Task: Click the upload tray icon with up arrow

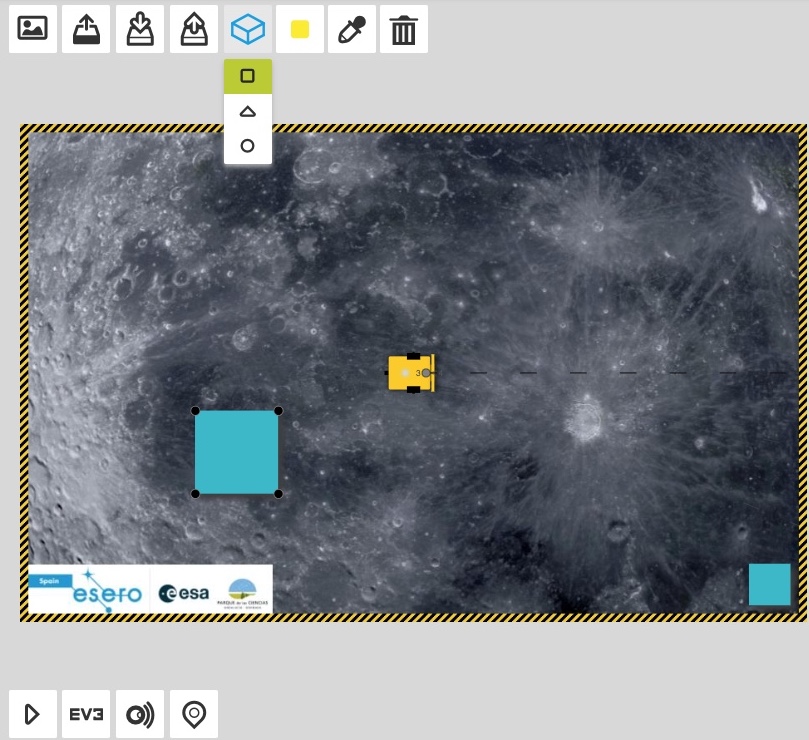Action: [x=86, y=29]
